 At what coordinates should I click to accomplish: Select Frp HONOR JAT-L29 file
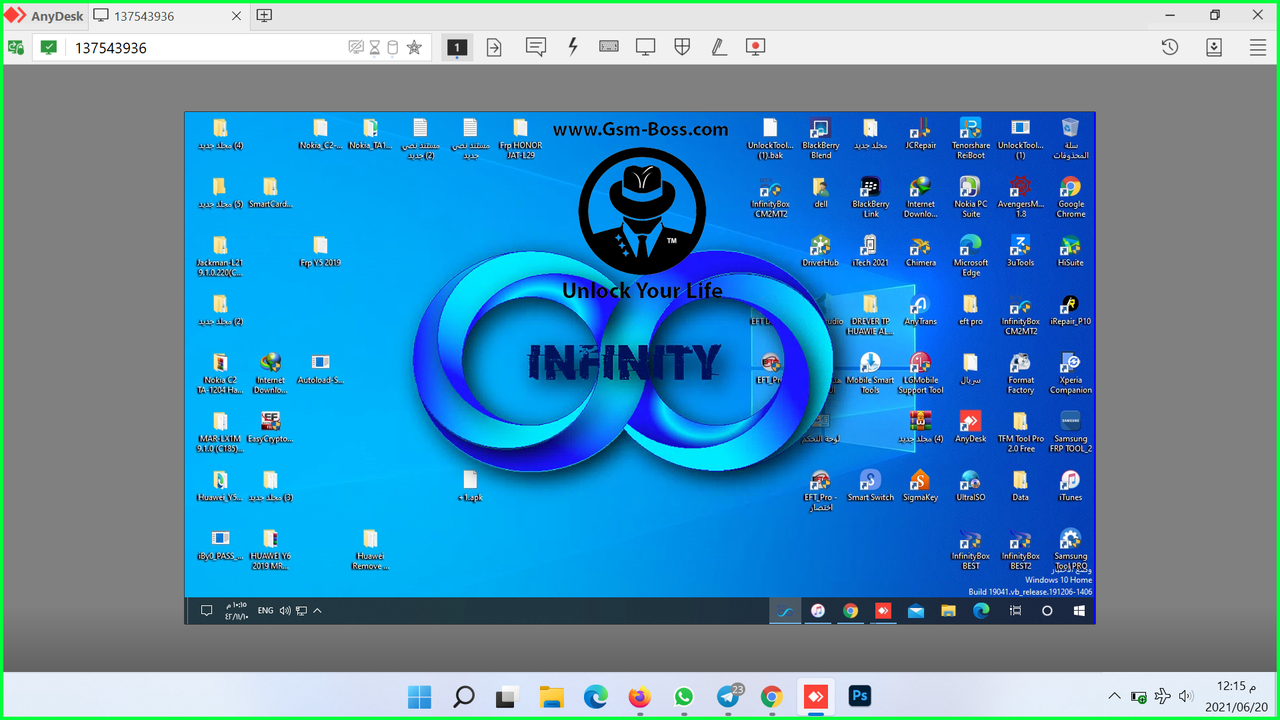click(520, 138)
